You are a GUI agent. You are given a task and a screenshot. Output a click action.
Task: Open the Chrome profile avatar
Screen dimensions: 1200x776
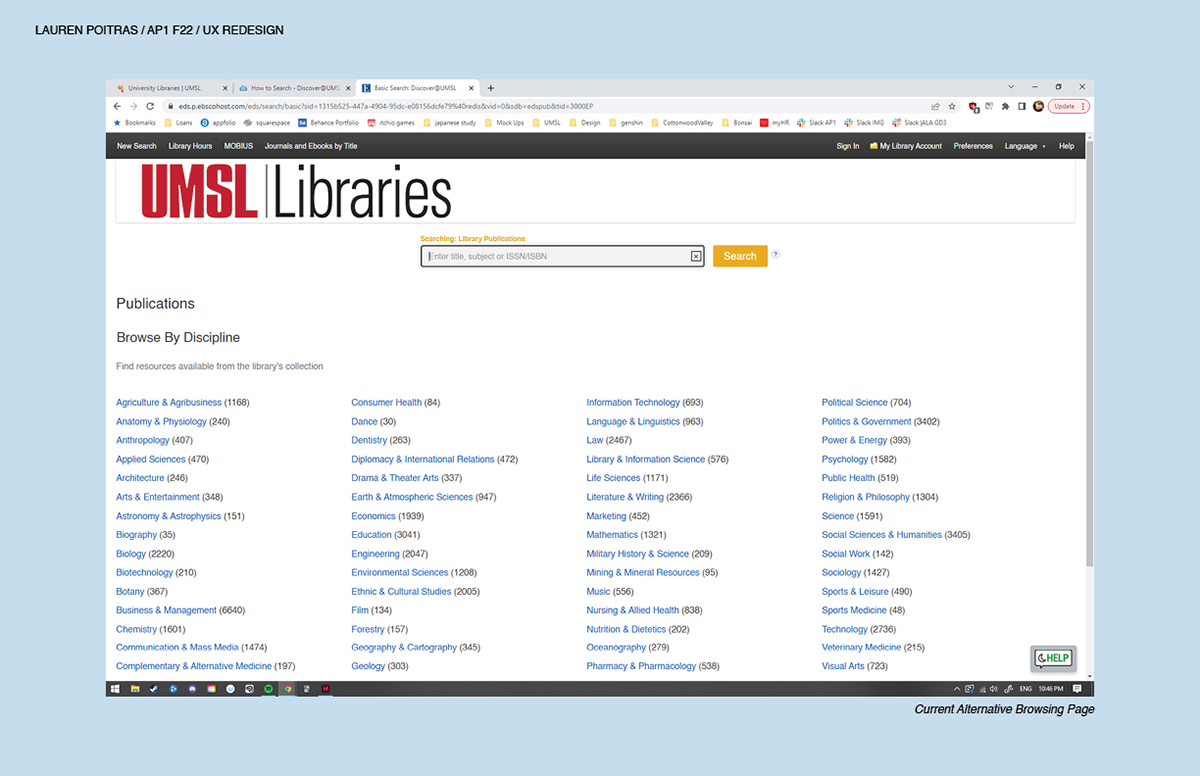tap(1038, 106)
